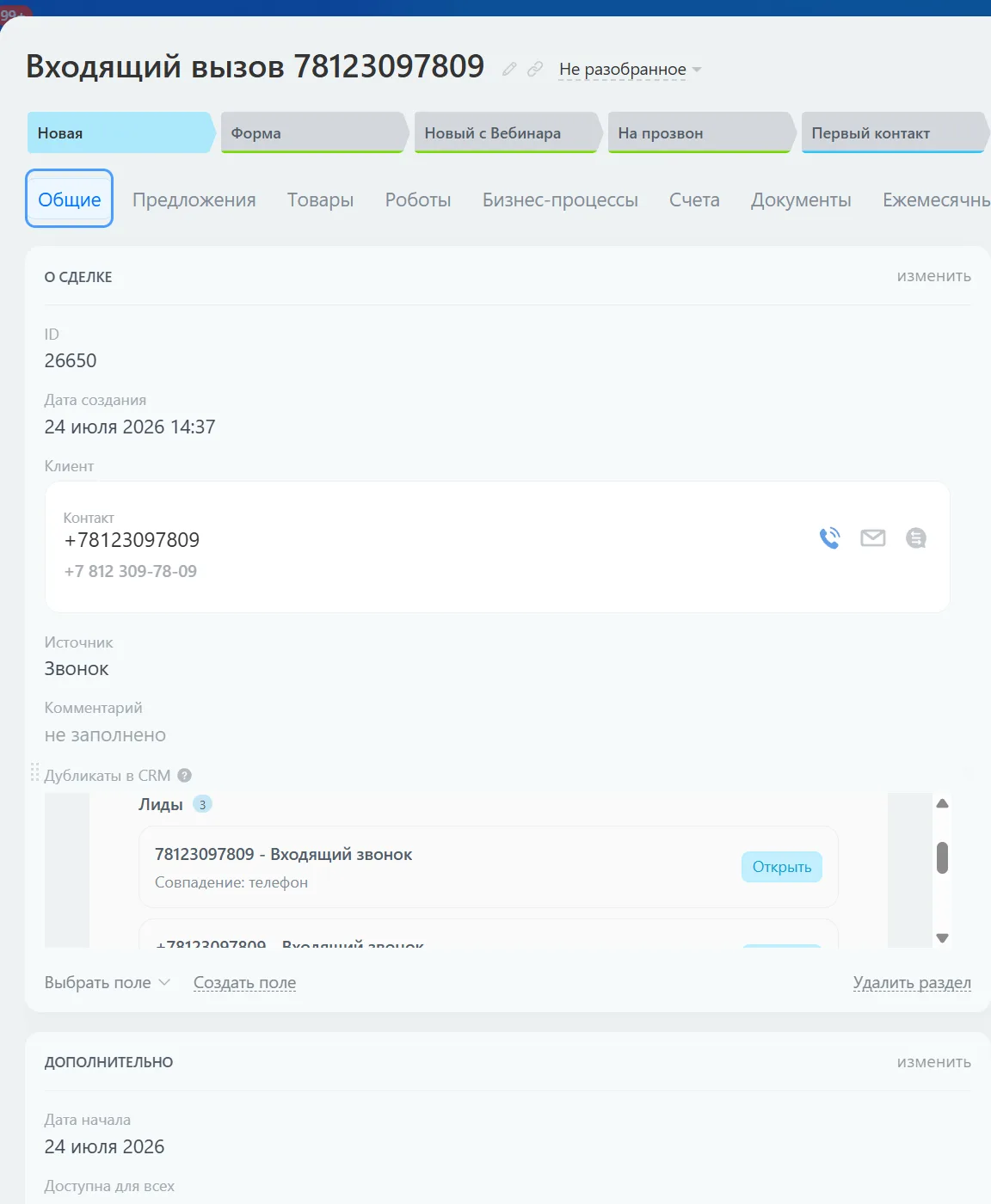The width and height of the screenshot is (991, 1204).
Task: Click phone number +7 812 309-78-09
Action: [131, 571]
